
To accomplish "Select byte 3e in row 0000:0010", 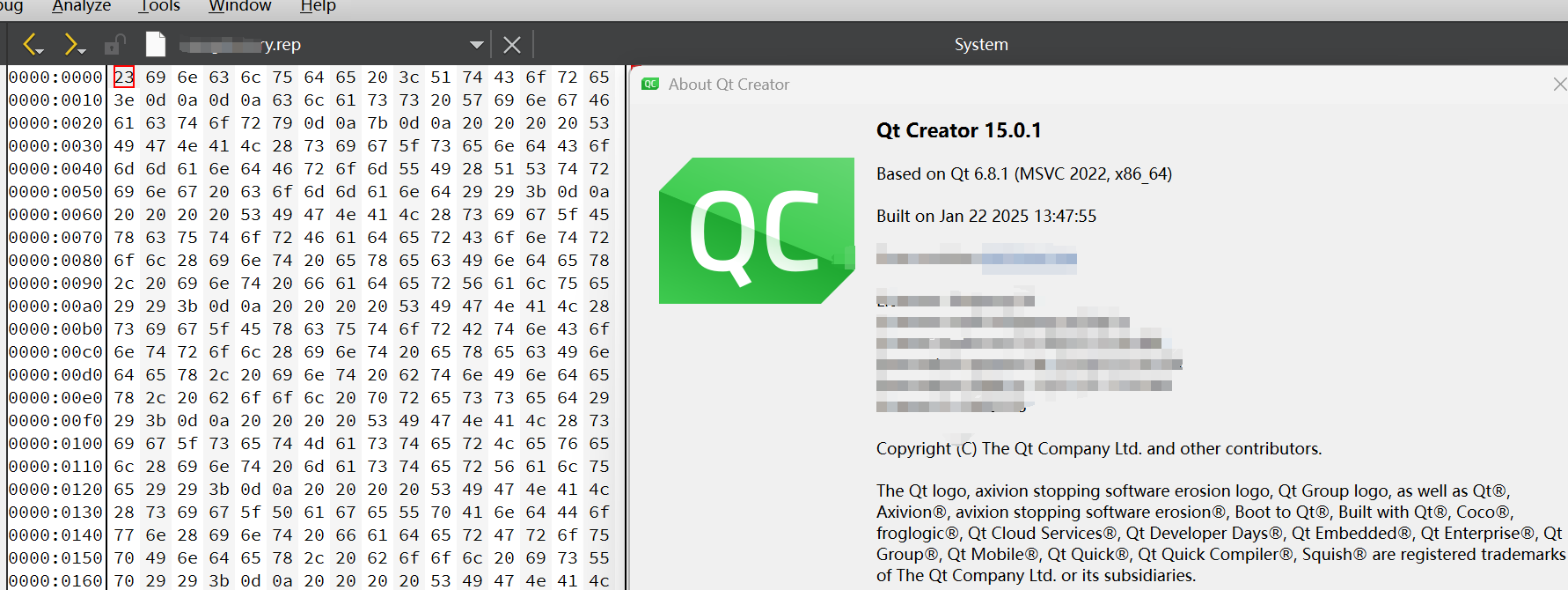I will click(124, 100).
